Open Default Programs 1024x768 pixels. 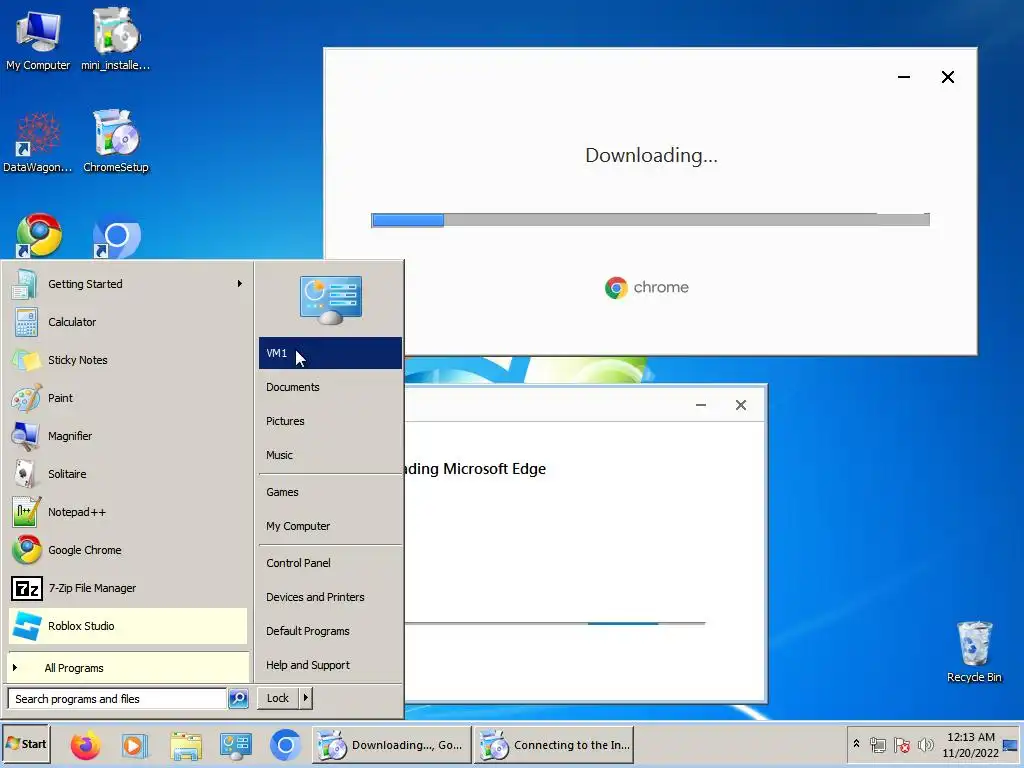330,631
